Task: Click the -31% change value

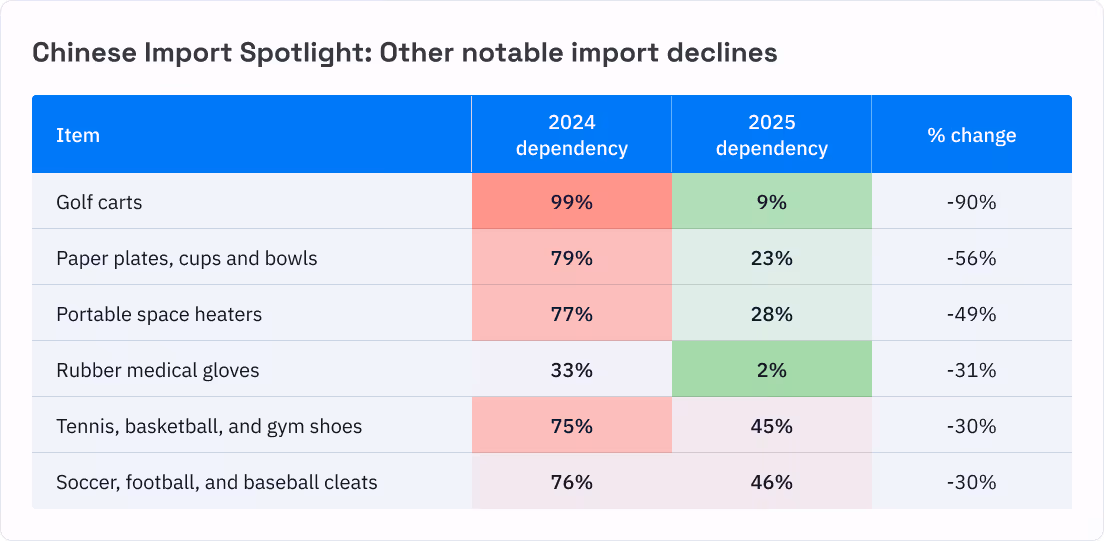Action: point(972,370)
